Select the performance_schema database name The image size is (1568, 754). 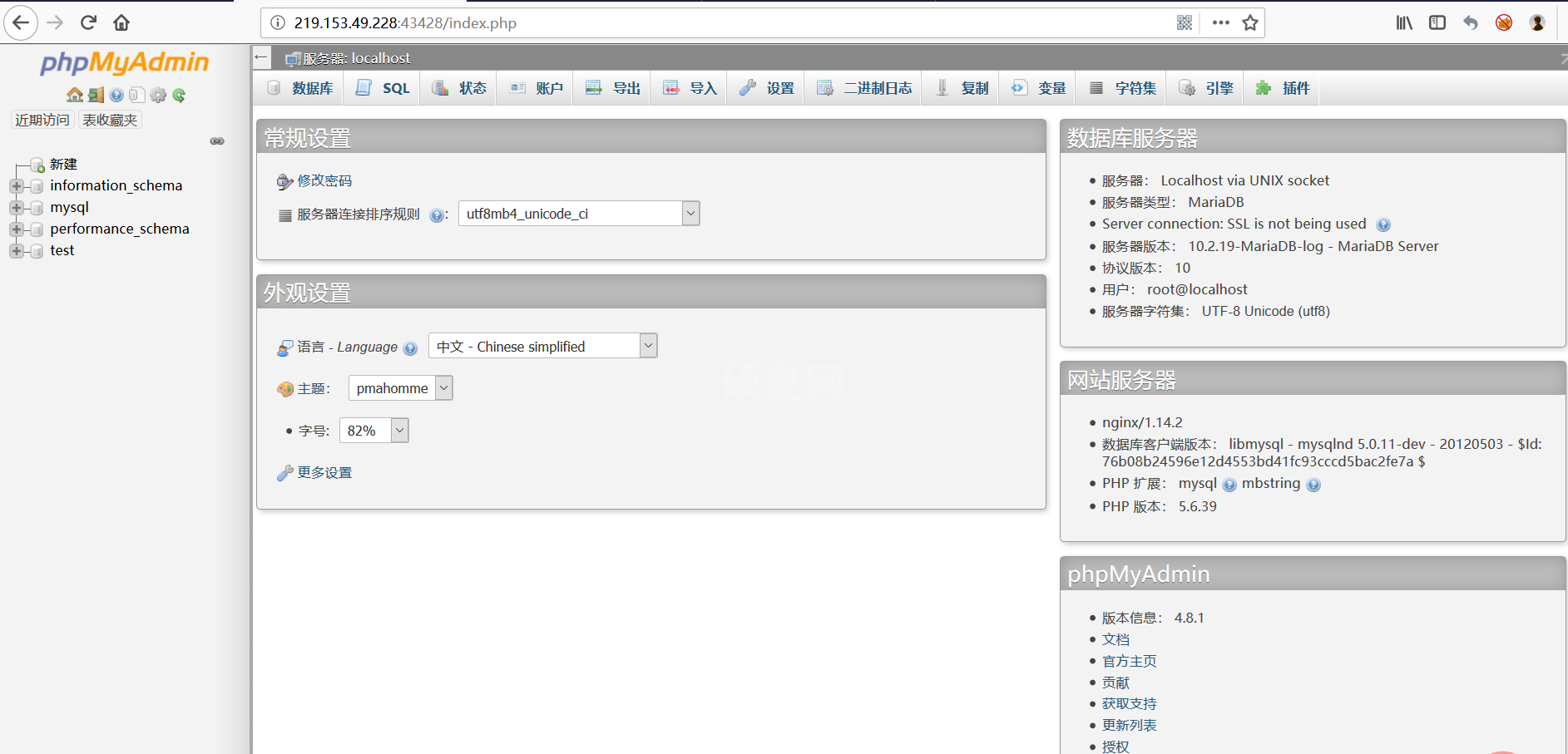click(120, 229)
